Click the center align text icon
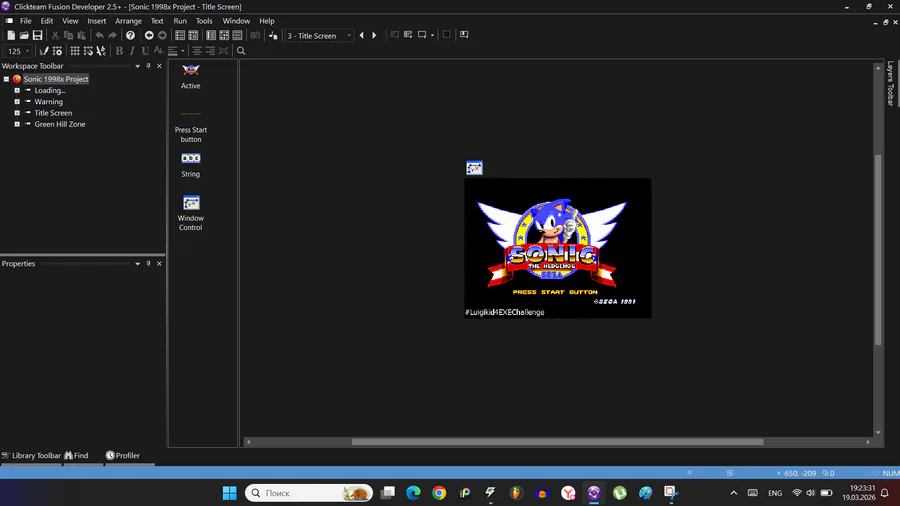 point(197,51)
